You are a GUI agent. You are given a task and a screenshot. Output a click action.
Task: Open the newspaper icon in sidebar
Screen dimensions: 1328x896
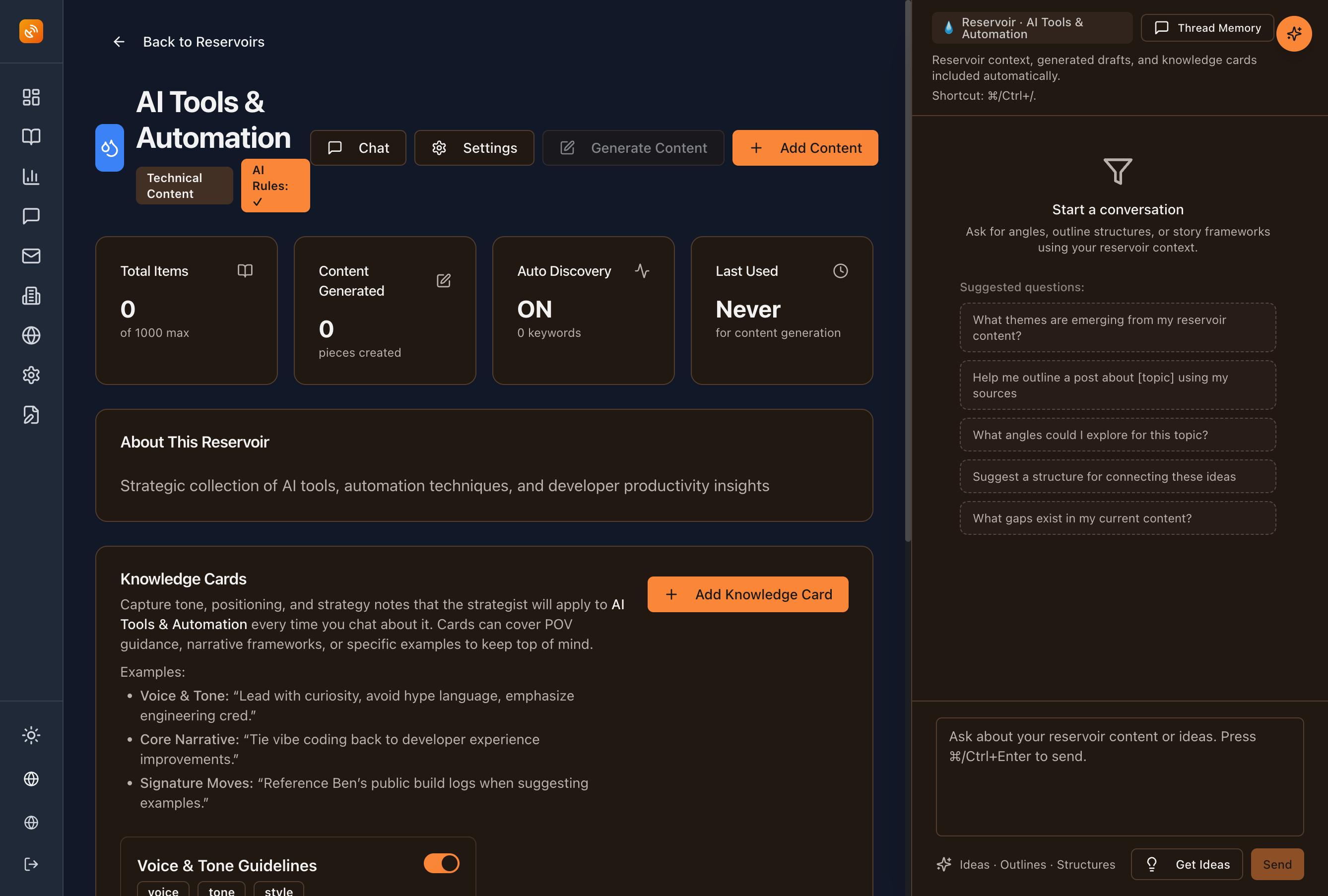31,296
